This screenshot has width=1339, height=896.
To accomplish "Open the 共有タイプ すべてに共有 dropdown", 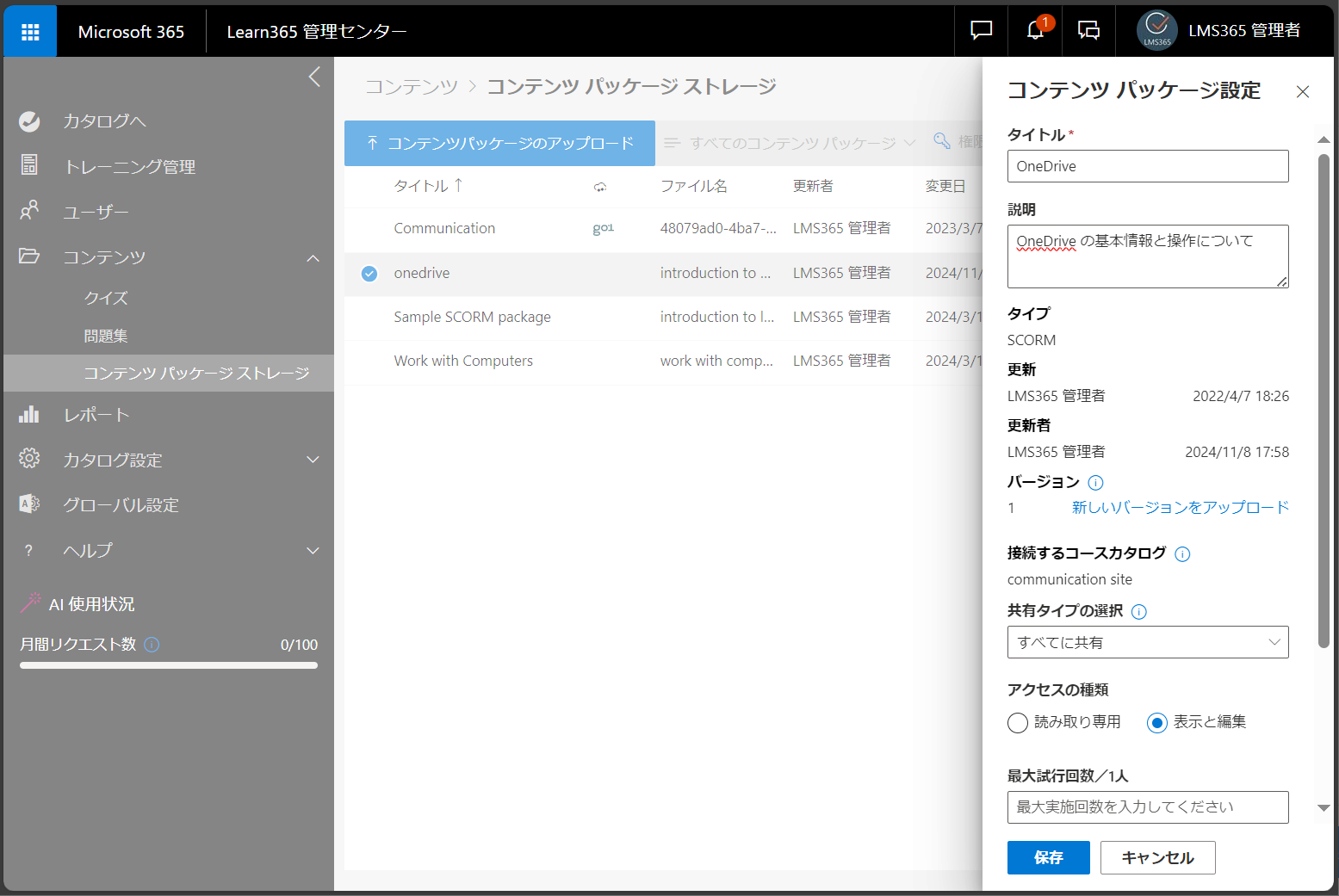I will (1148, 642).
